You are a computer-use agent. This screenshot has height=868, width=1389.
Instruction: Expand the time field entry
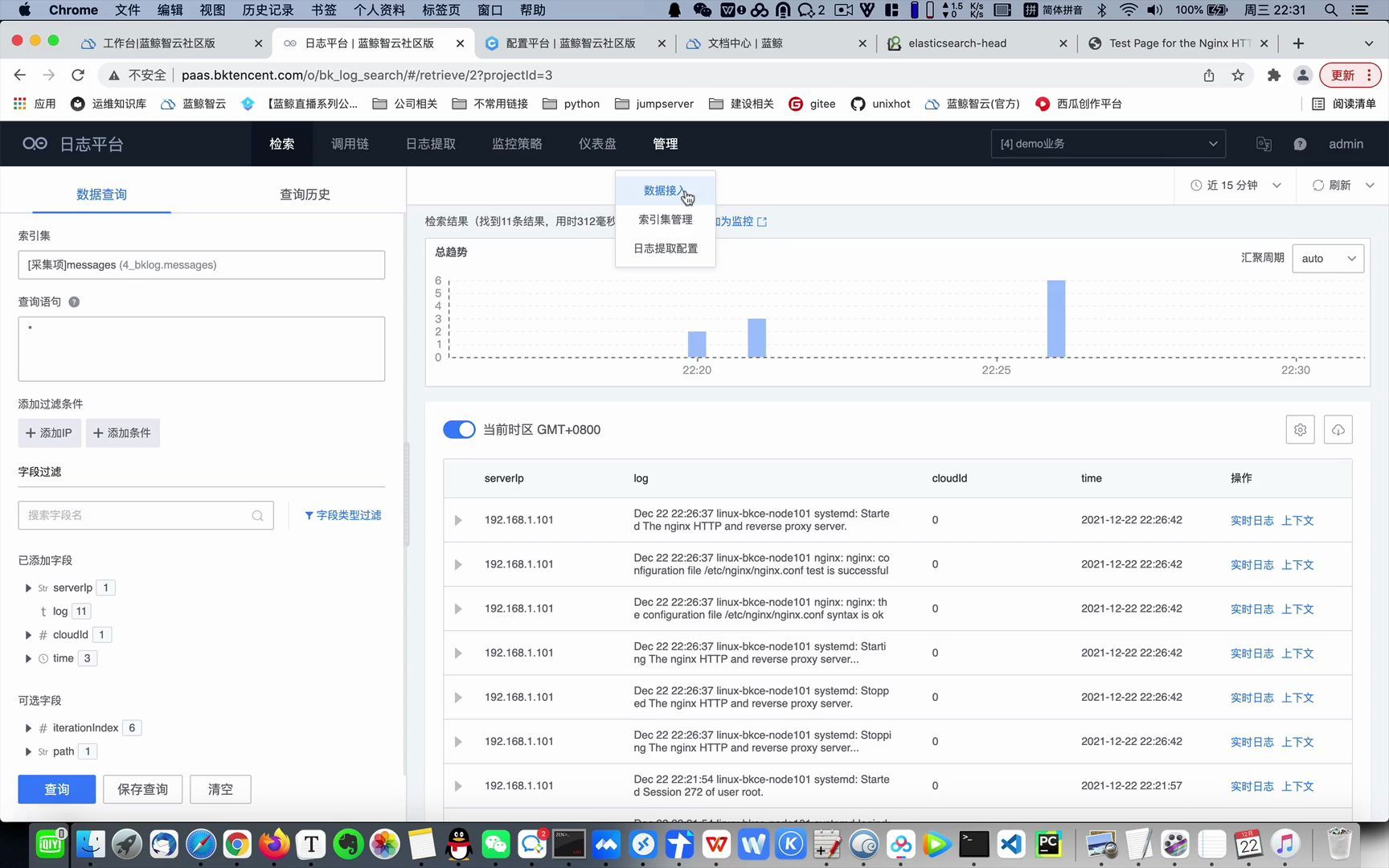28,658
